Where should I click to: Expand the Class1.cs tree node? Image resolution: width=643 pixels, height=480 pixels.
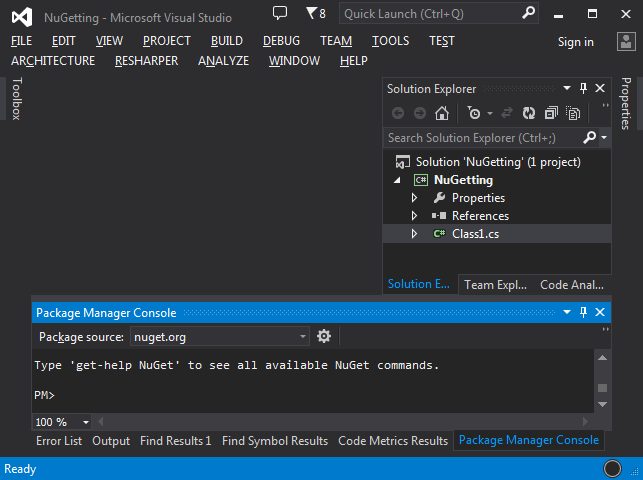[414, 234]
